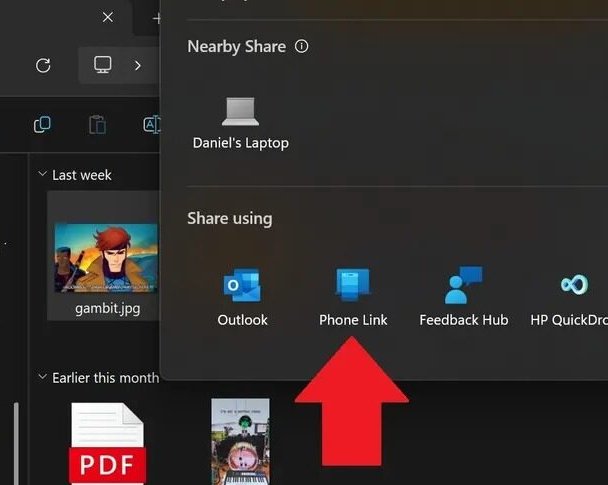This screenshot has width=608, height=485.
Task: Click the Copy toolbar icon
Action: (x=42, y=125)
